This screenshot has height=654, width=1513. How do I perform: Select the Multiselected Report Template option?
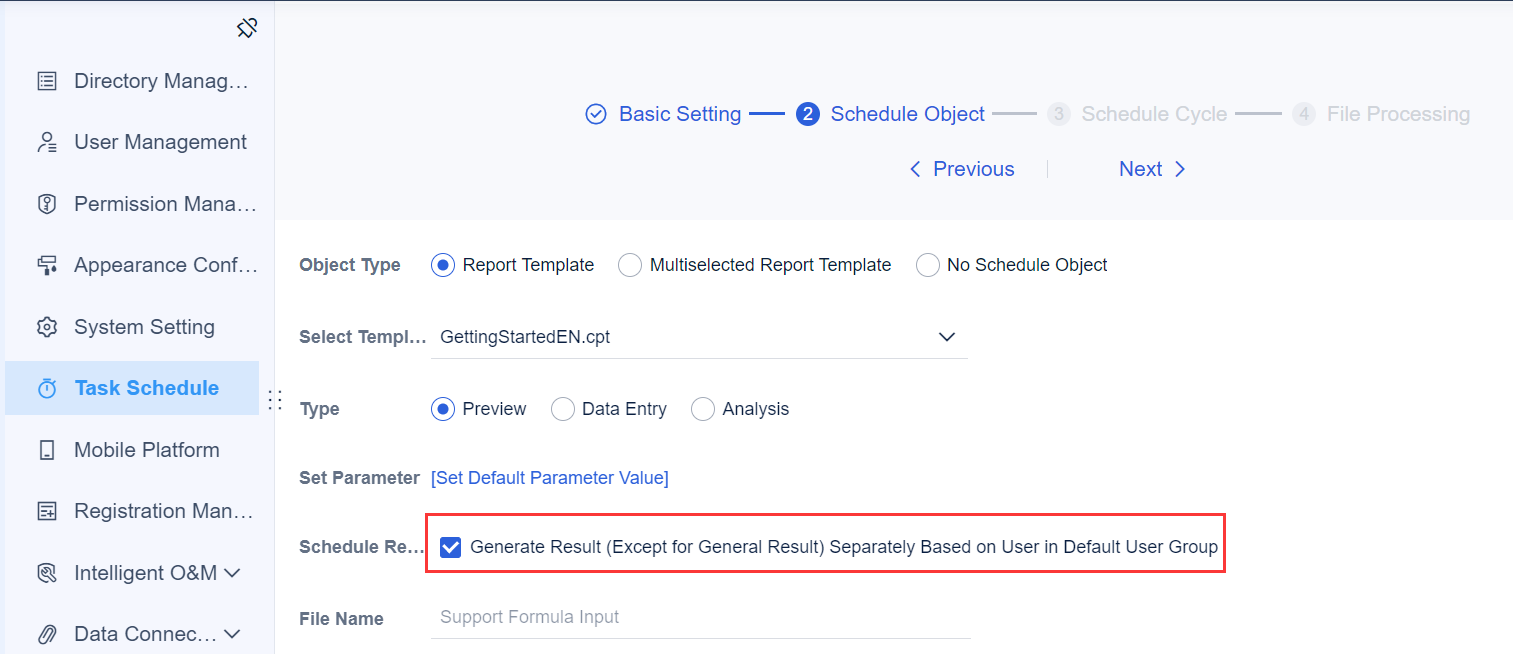630,264
